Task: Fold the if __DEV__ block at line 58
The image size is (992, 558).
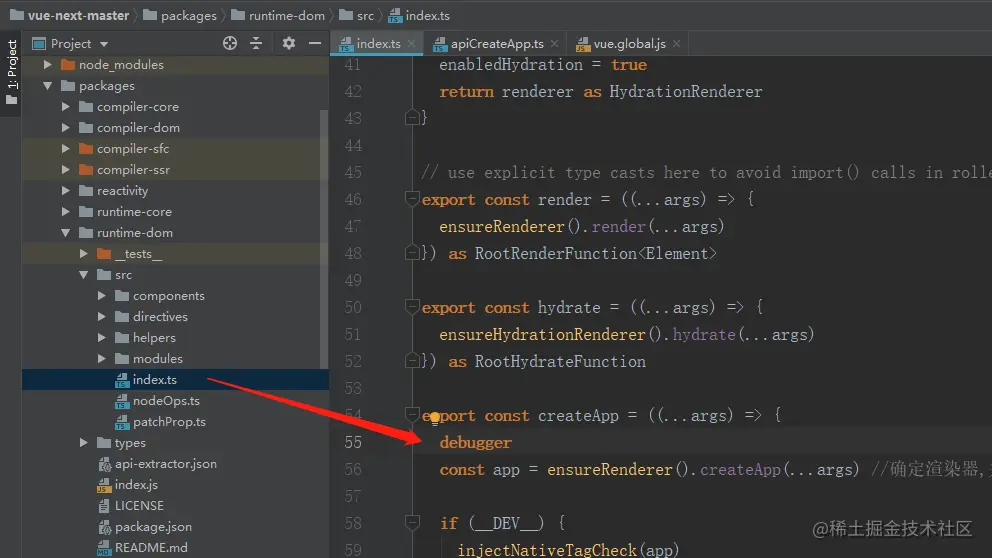Action: point(412,523)
